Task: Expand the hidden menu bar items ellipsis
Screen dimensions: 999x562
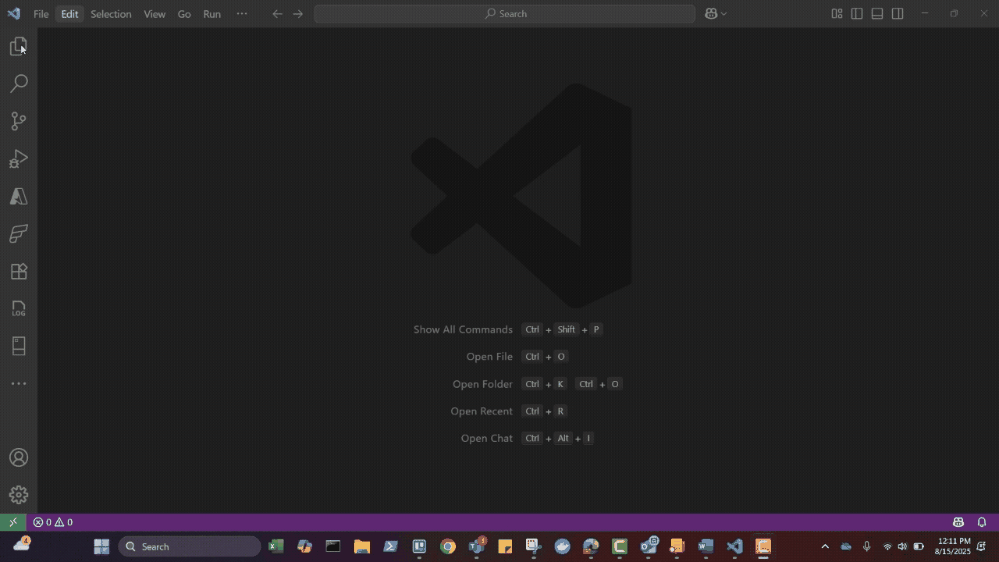Action: [x=242, y=13]
